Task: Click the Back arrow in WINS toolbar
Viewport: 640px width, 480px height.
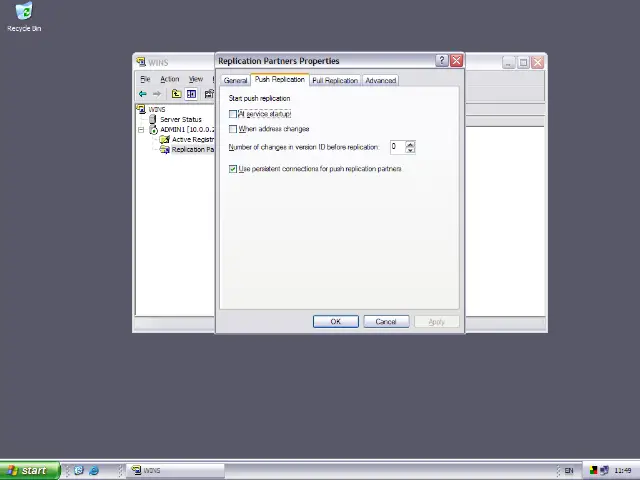Action: 143,94
